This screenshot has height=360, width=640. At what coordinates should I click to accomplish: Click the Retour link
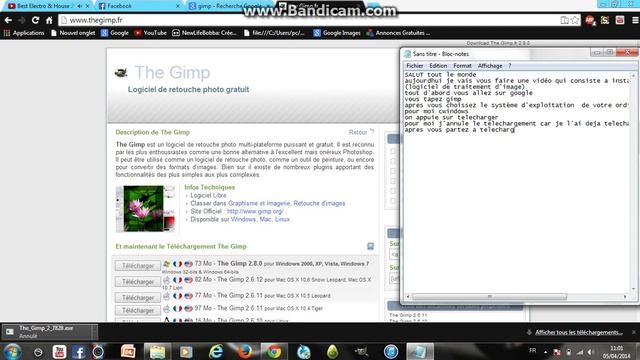coord(361,132)
